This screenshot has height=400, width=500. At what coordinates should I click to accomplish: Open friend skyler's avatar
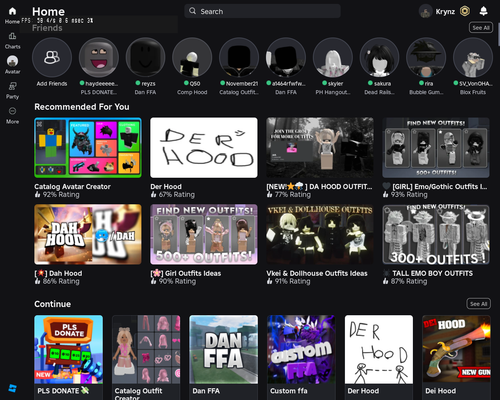pyautogui.click(x=333, y=57)
